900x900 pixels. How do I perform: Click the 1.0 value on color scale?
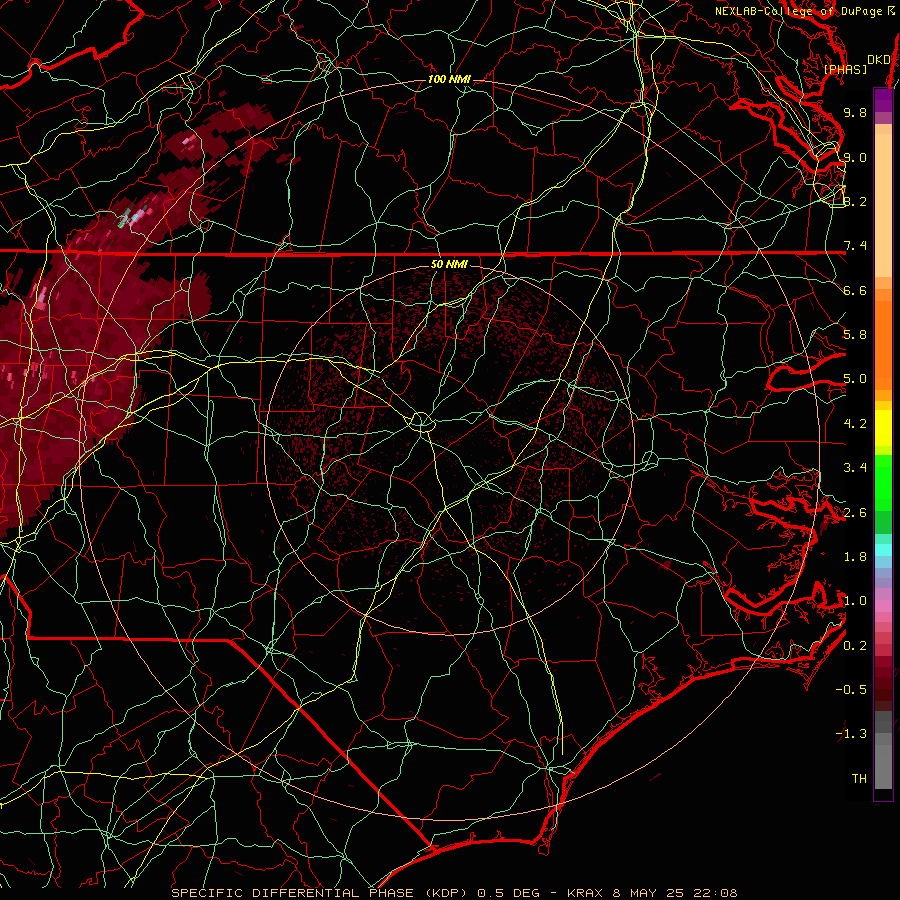pos(855,601)
